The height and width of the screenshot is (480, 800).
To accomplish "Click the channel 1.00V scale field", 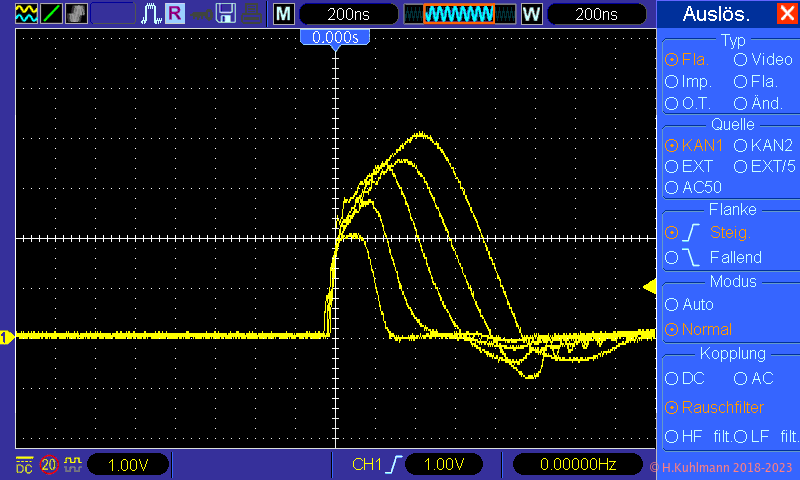I will [128, 465].
